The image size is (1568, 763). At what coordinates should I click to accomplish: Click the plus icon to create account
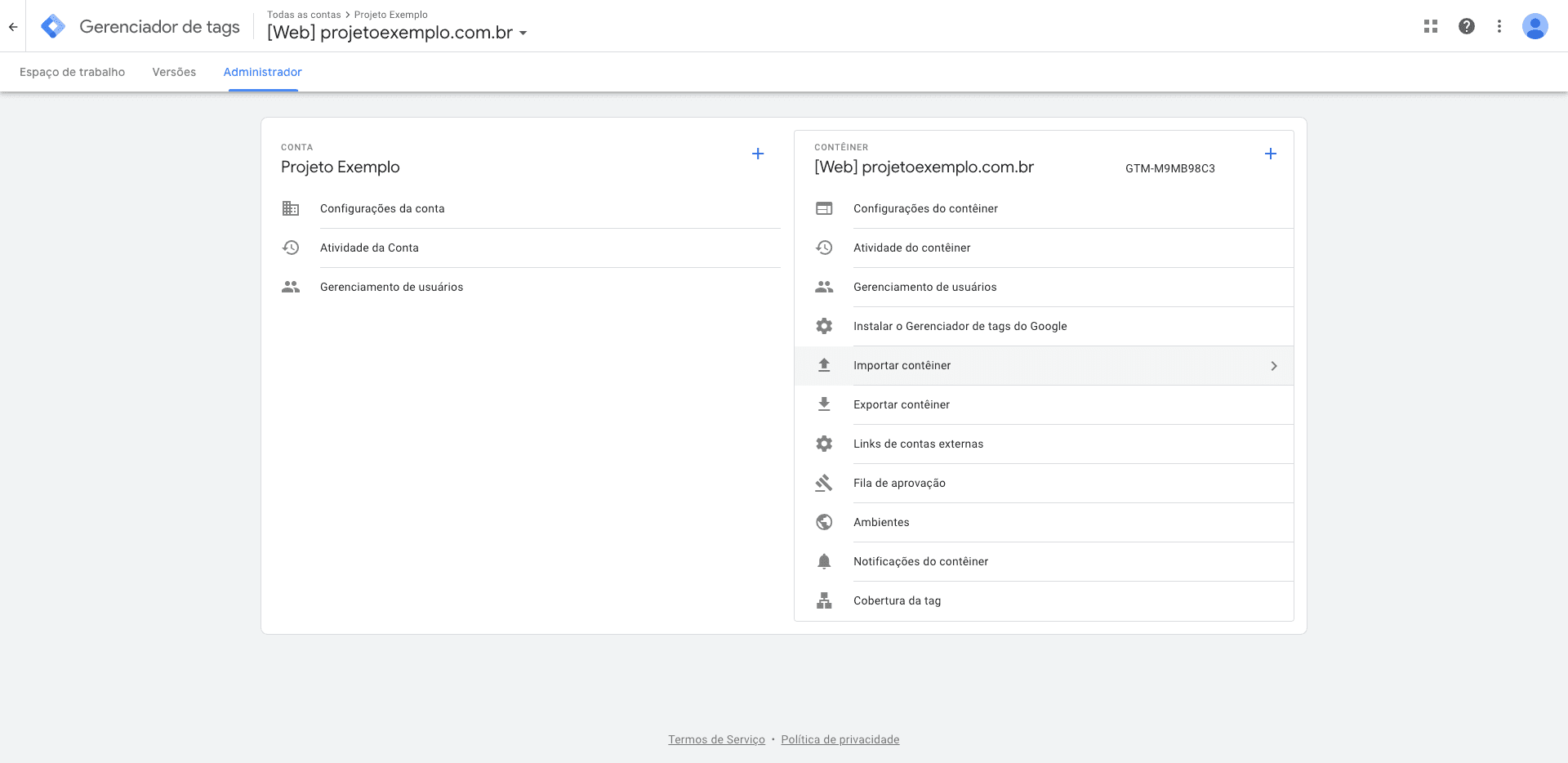click(x=758, y=154)
